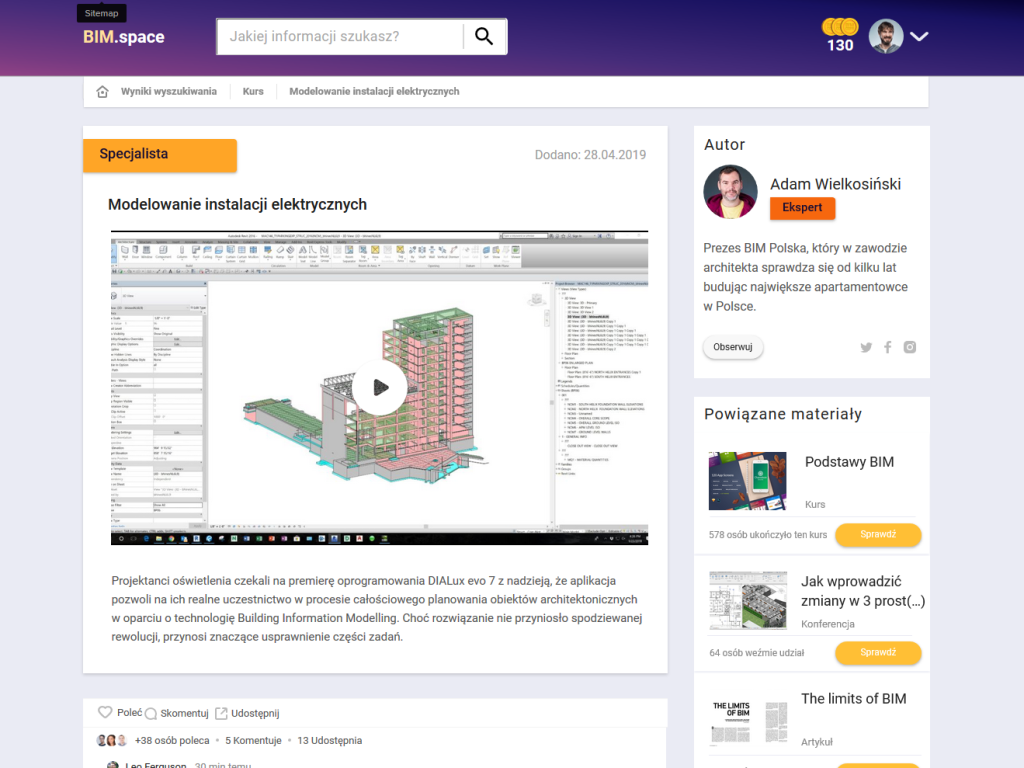The width and height of the screenshot is (1024, 768).
Task: Click the home icon in the breadcrumb
Action: pyautogui.click(x=101, y=90)
